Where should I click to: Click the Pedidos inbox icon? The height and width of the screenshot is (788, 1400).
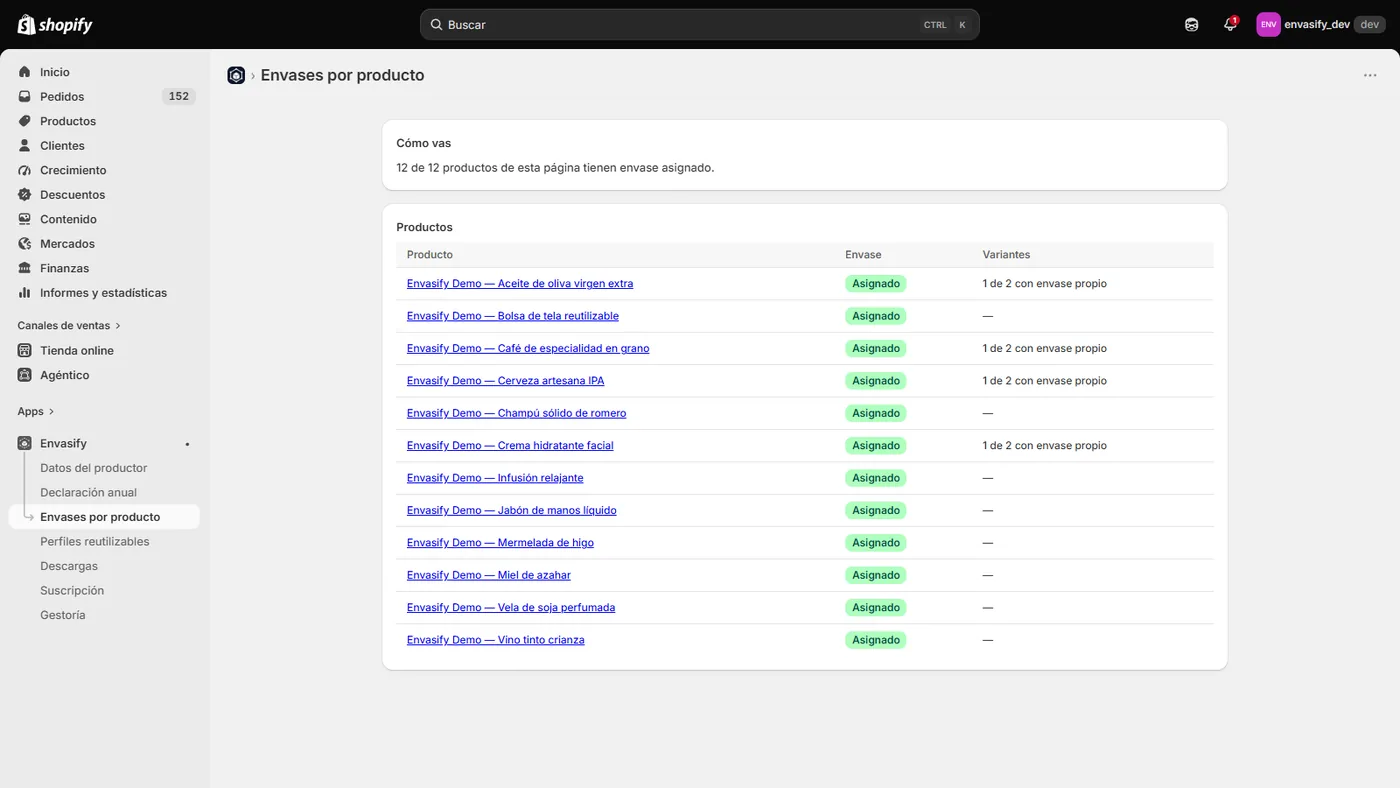[x=25, y=97]
